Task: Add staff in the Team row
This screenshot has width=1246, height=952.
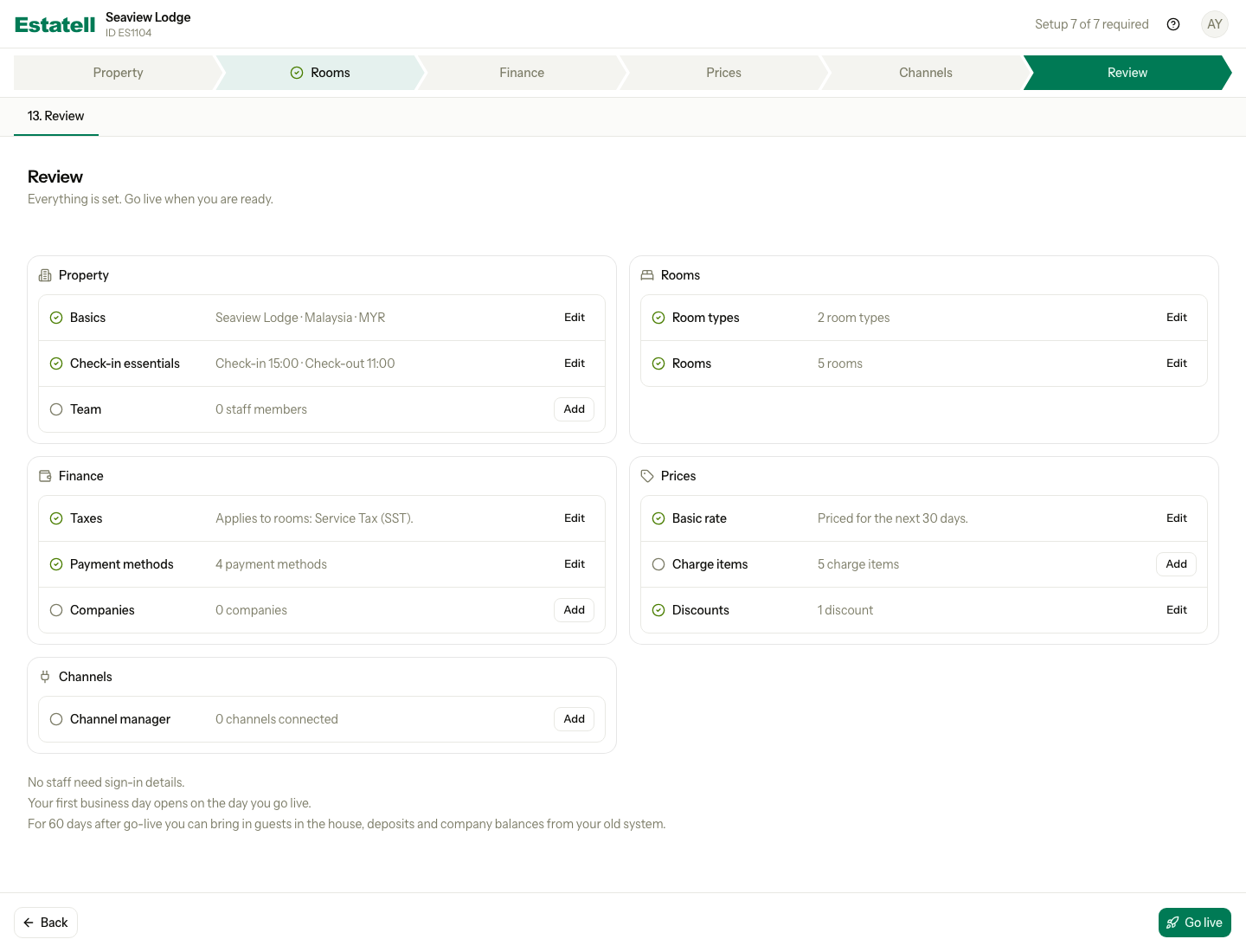Action: coord(575,409)
